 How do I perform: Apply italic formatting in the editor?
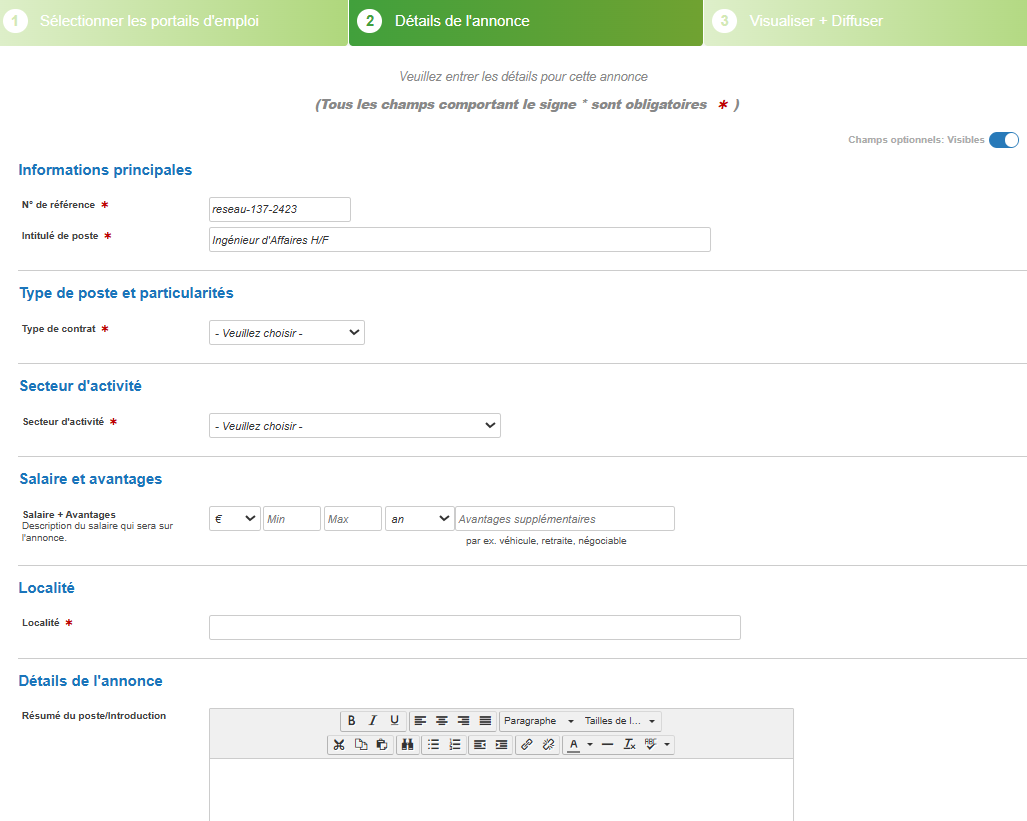(x=373, y=721)
